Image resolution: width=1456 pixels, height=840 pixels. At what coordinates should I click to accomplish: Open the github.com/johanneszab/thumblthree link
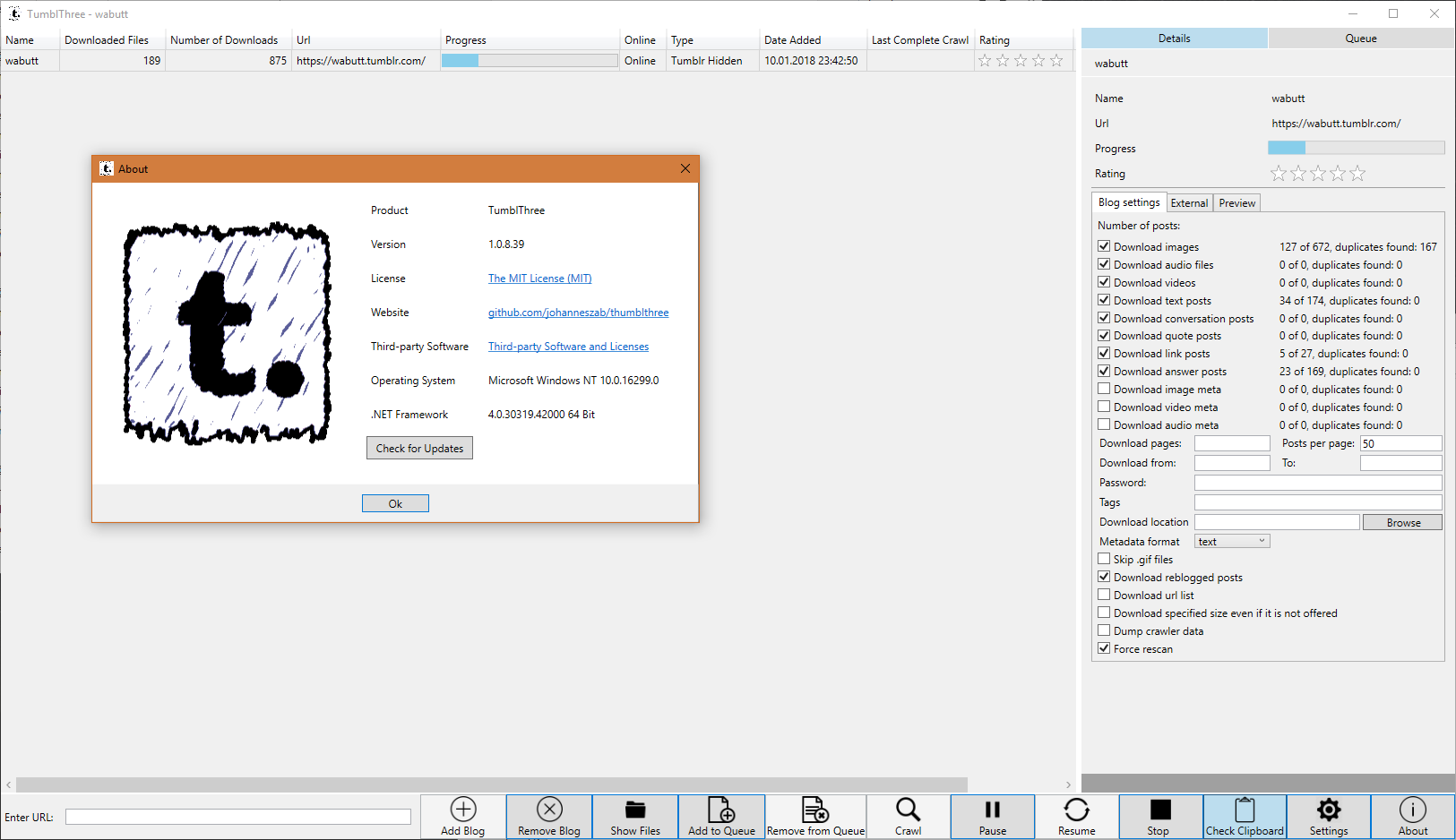coord(578,313)
